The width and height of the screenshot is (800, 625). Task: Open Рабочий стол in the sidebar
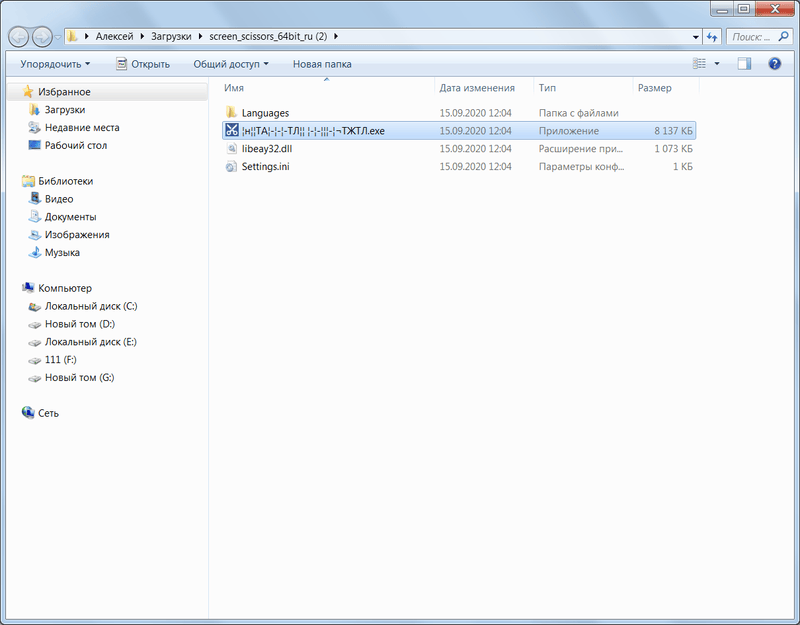tap(76, 145)
